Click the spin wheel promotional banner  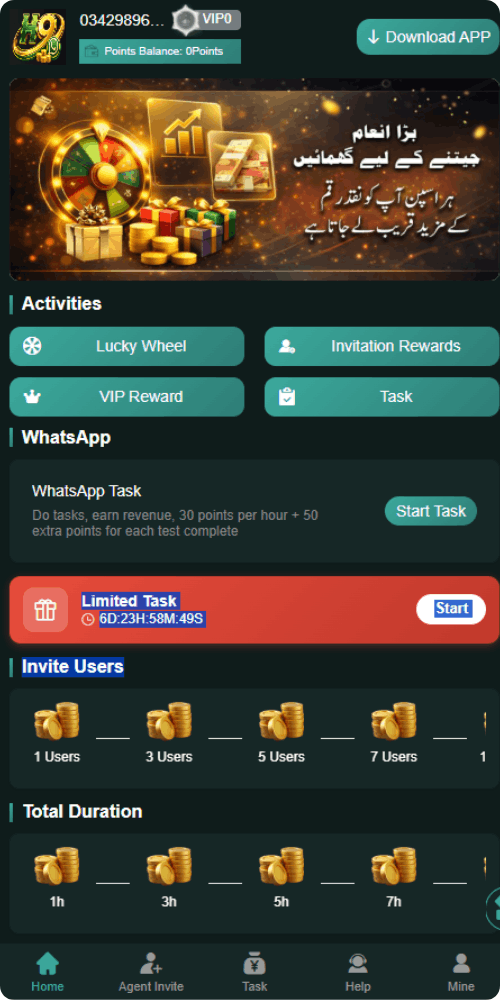point(254,179)
